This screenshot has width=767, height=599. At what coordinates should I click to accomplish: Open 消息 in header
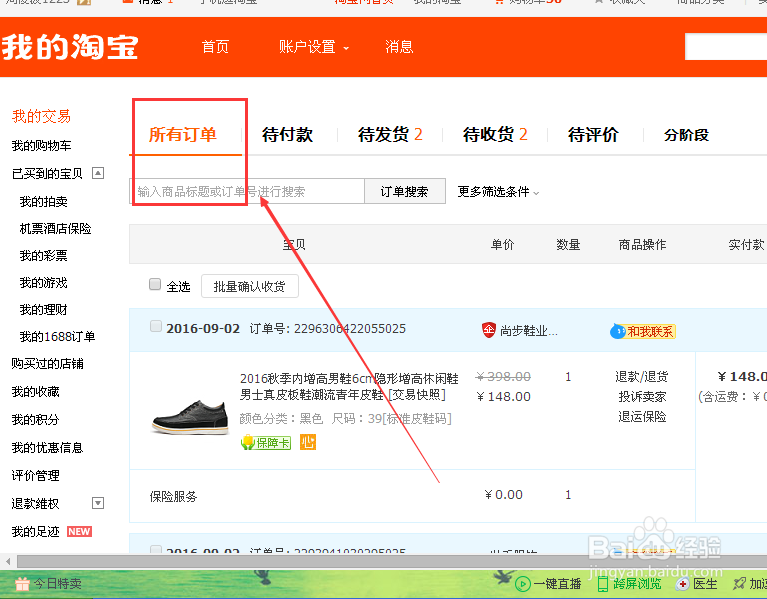tap(399, 47)
